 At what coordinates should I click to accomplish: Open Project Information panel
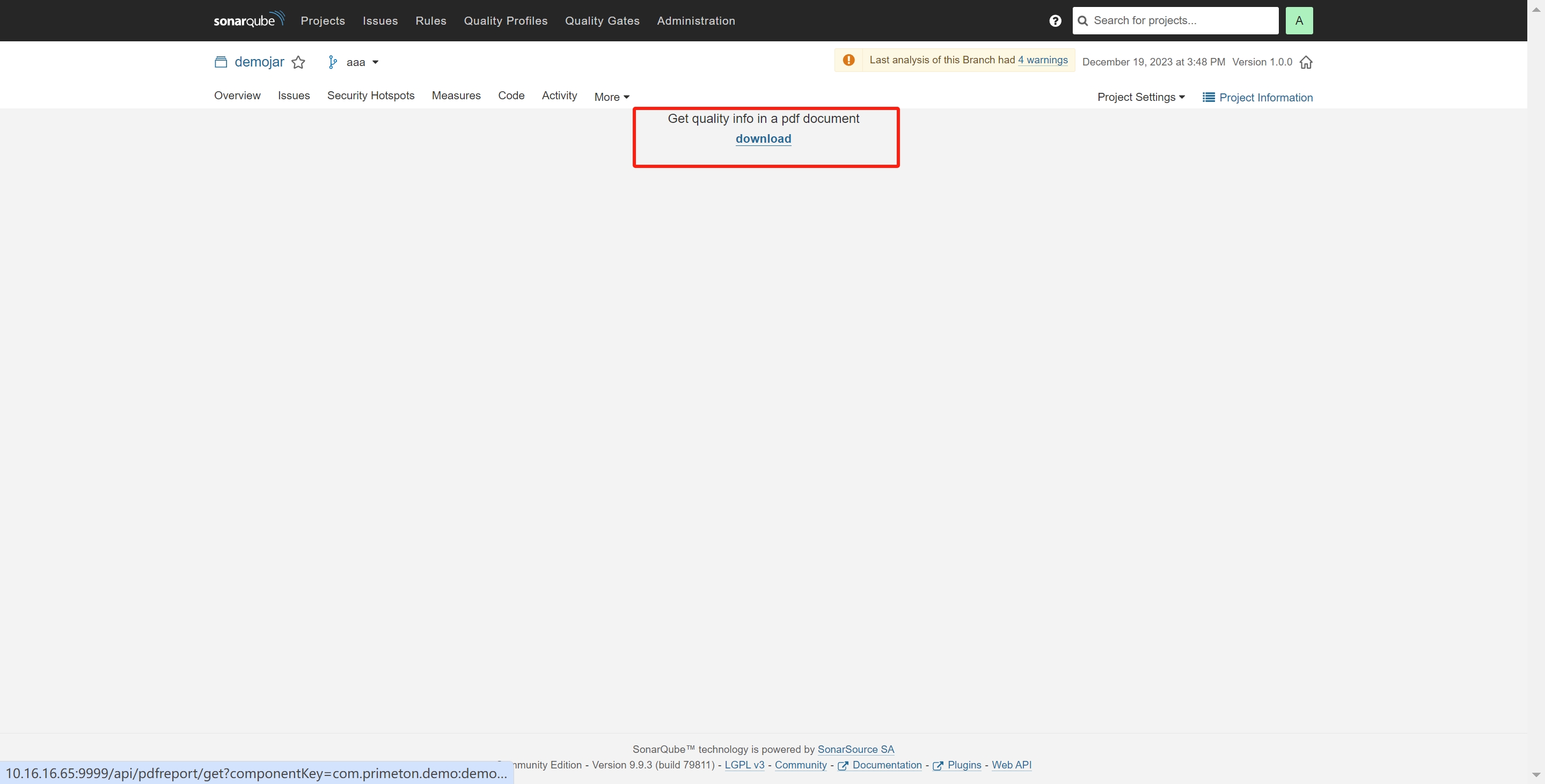point(1257,98)
